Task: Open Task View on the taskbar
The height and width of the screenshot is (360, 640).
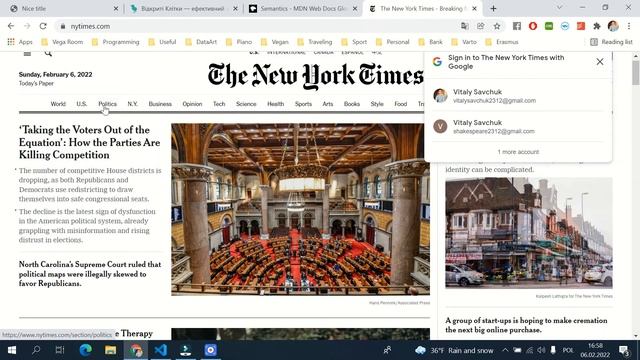Action: [60, 350]
